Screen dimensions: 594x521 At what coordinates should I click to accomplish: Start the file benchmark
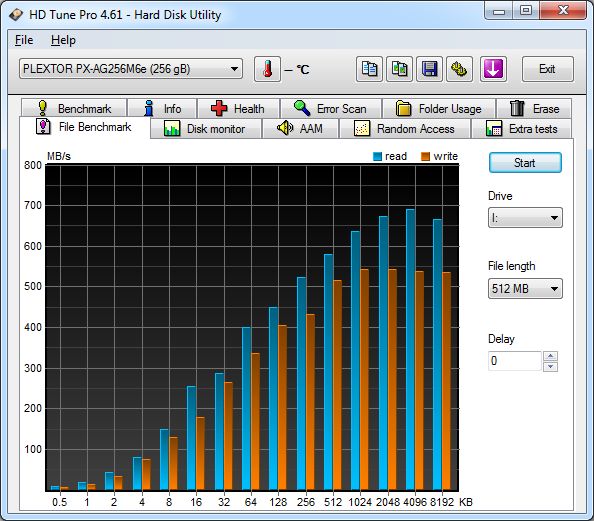point(525,163)
